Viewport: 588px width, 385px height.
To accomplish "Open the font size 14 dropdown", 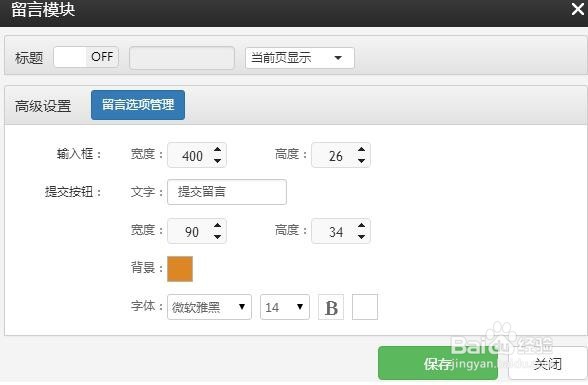I will click(x=285, y=307).
